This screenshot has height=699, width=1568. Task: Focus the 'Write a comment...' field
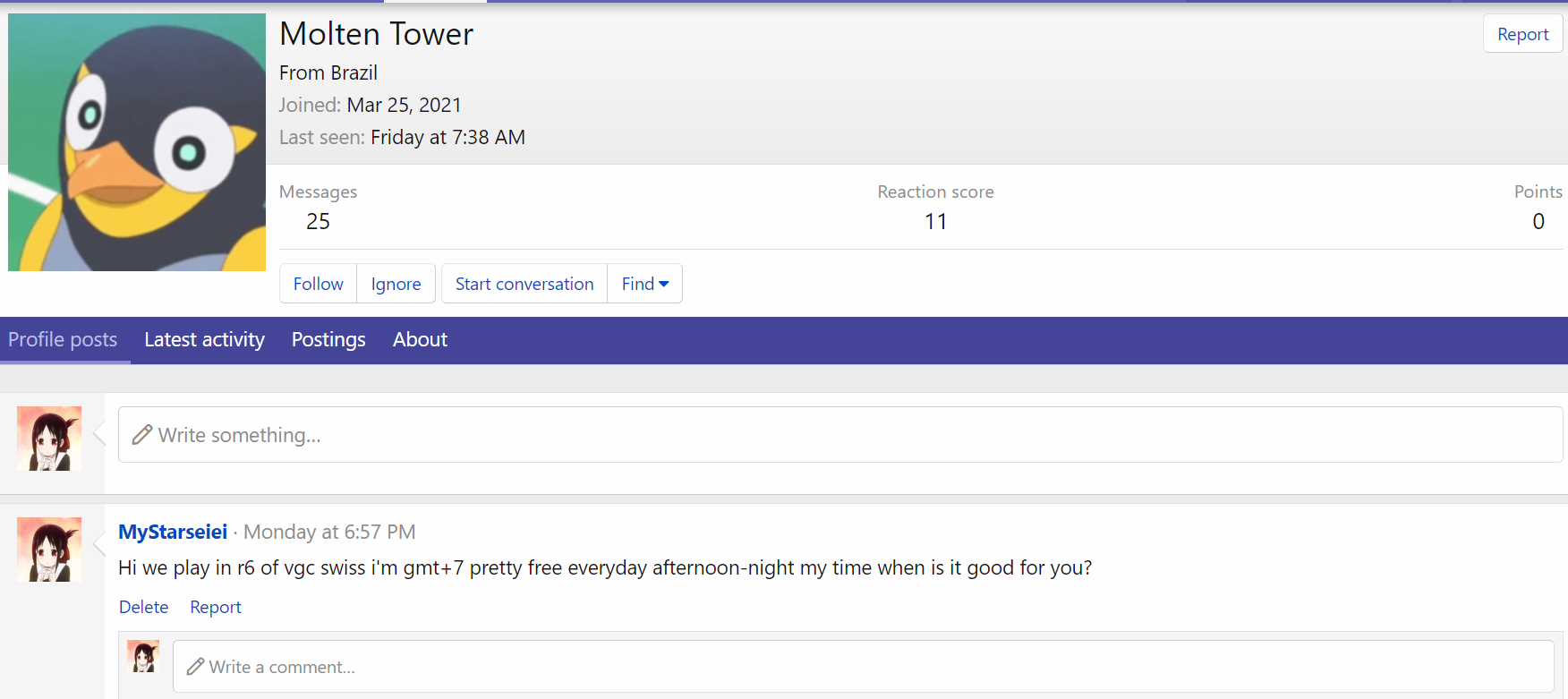pyautogui.click(x=863, y=667)
